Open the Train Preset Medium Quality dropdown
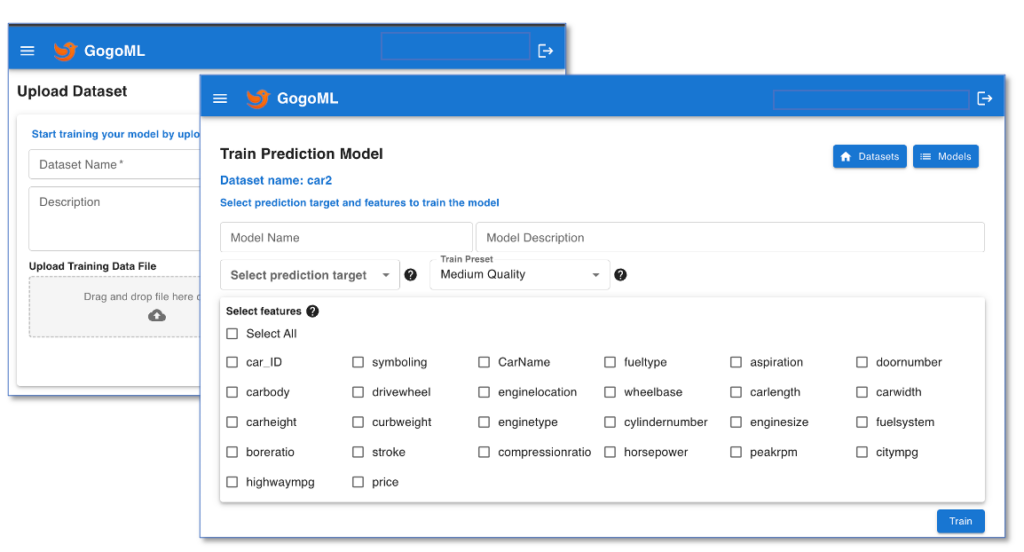This screenshot has width=1024, height=552. click(x=519, y=275)
